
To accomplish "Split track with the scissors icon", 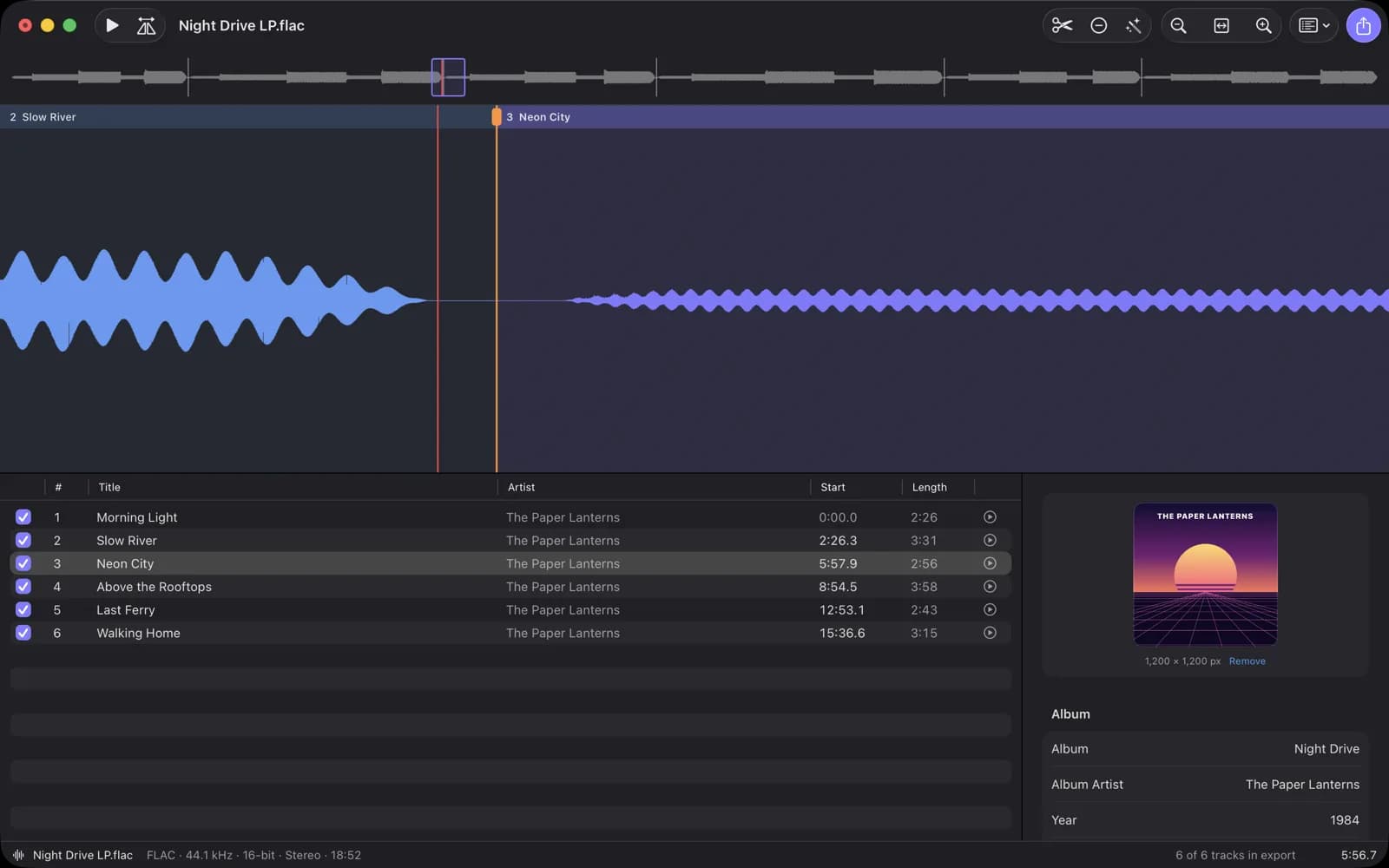I will (x=1062, y=25).
